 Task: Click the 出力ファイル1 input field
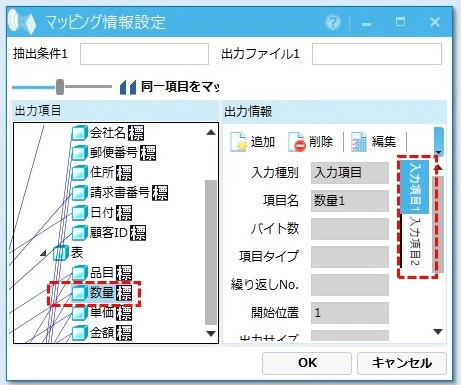click(x=377, y=54)
